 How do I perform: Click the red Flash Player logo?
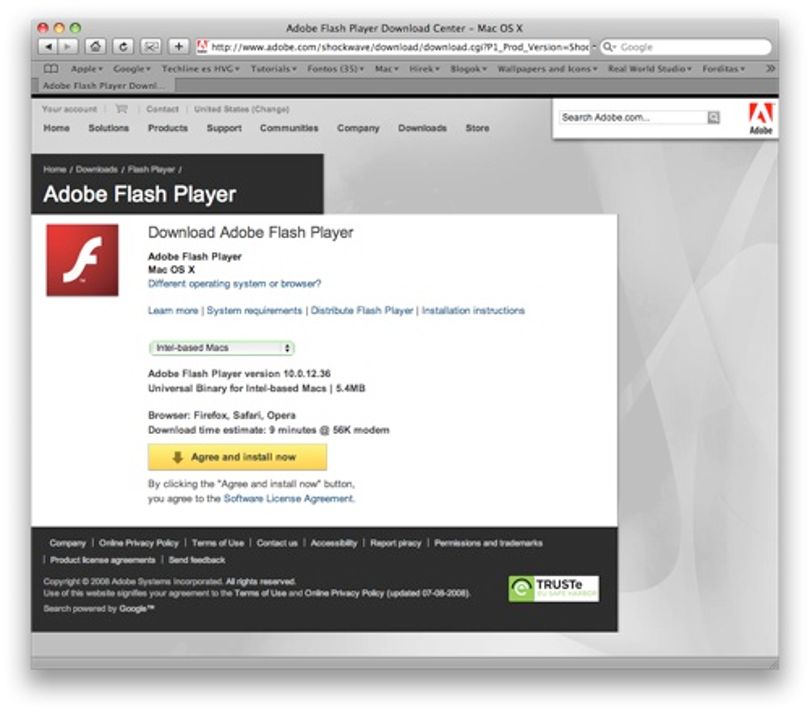pyautogui.click(x=82, y=260)
